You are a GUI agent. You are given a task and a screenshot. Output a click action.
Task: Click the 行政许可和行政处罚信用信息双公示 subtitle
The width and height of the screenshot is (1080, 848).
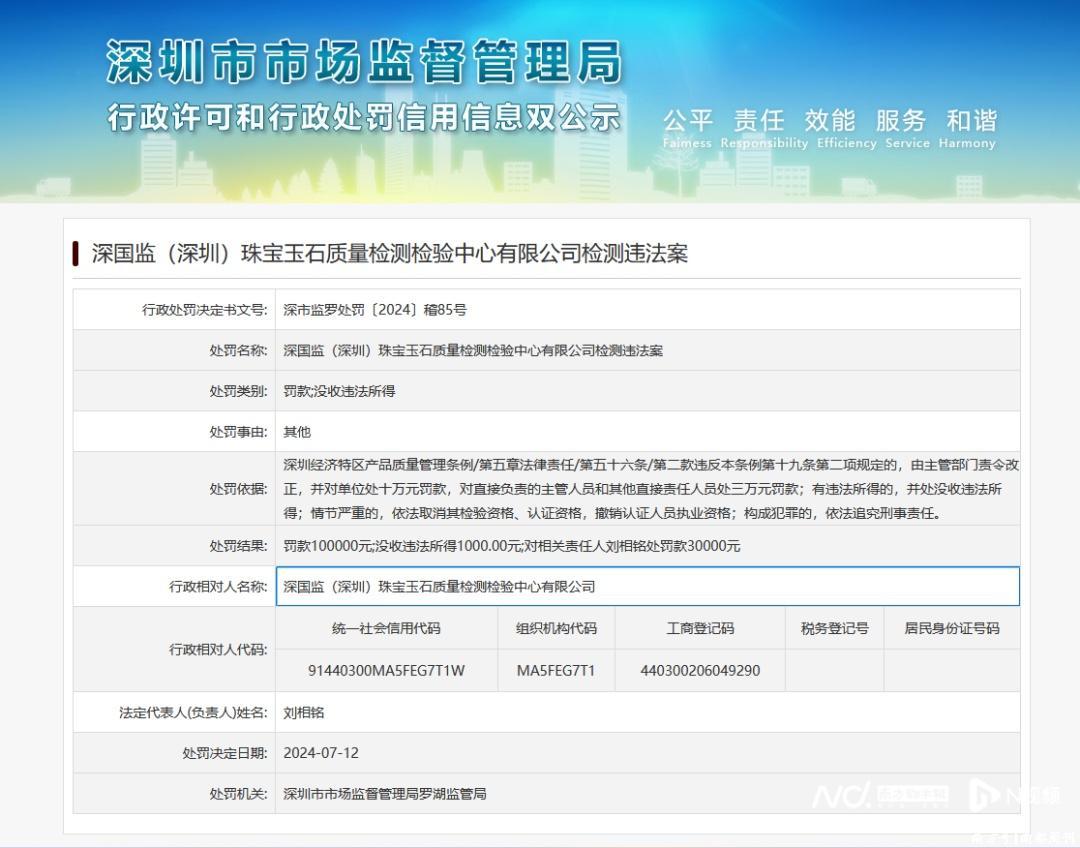363,118
